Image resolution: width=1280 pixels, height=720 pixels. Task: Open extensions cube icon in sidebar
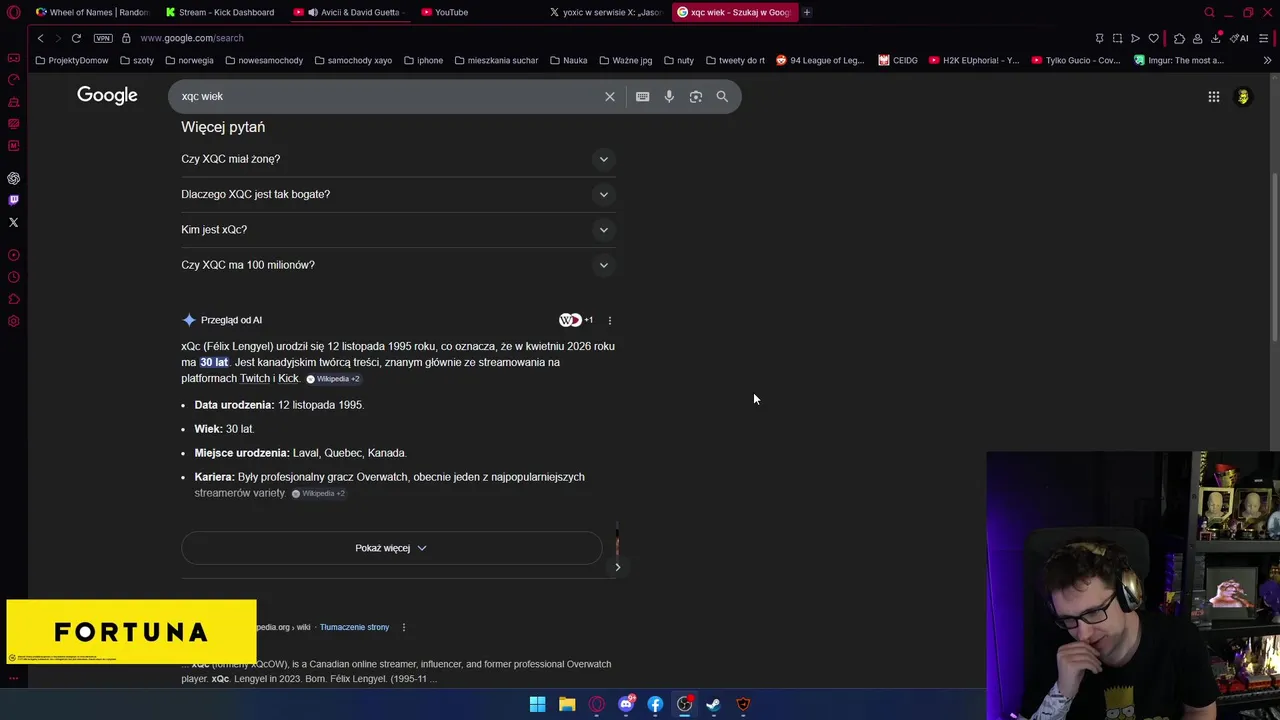14,299
